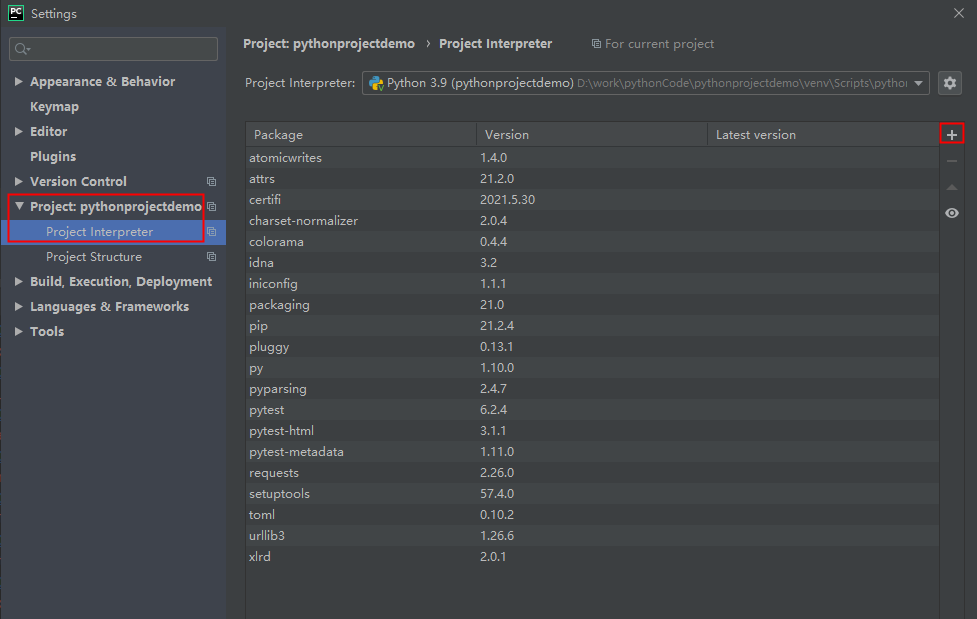Select Keymap in settings tree
Viewport: 977px width, 619px height.
pyautogui.click(x=54, y=107)
